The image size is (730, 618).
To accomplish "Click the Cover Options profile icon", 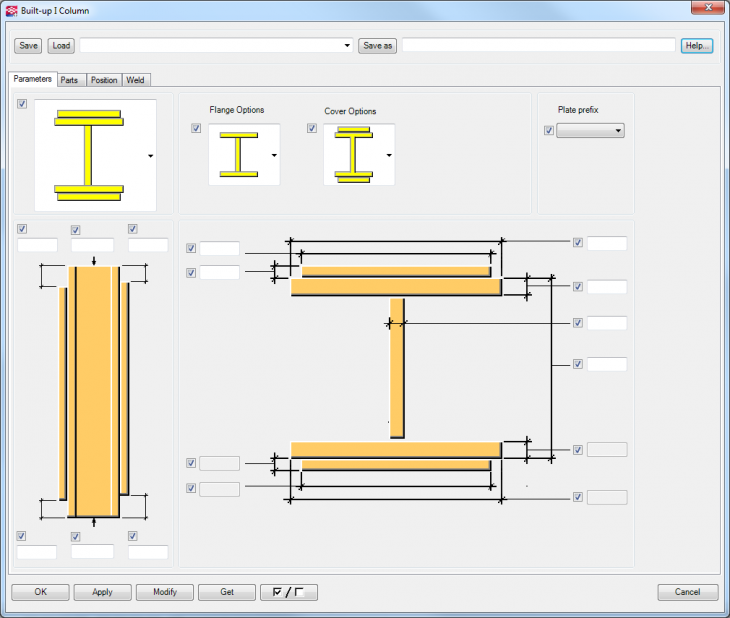I will coord(353,155).
